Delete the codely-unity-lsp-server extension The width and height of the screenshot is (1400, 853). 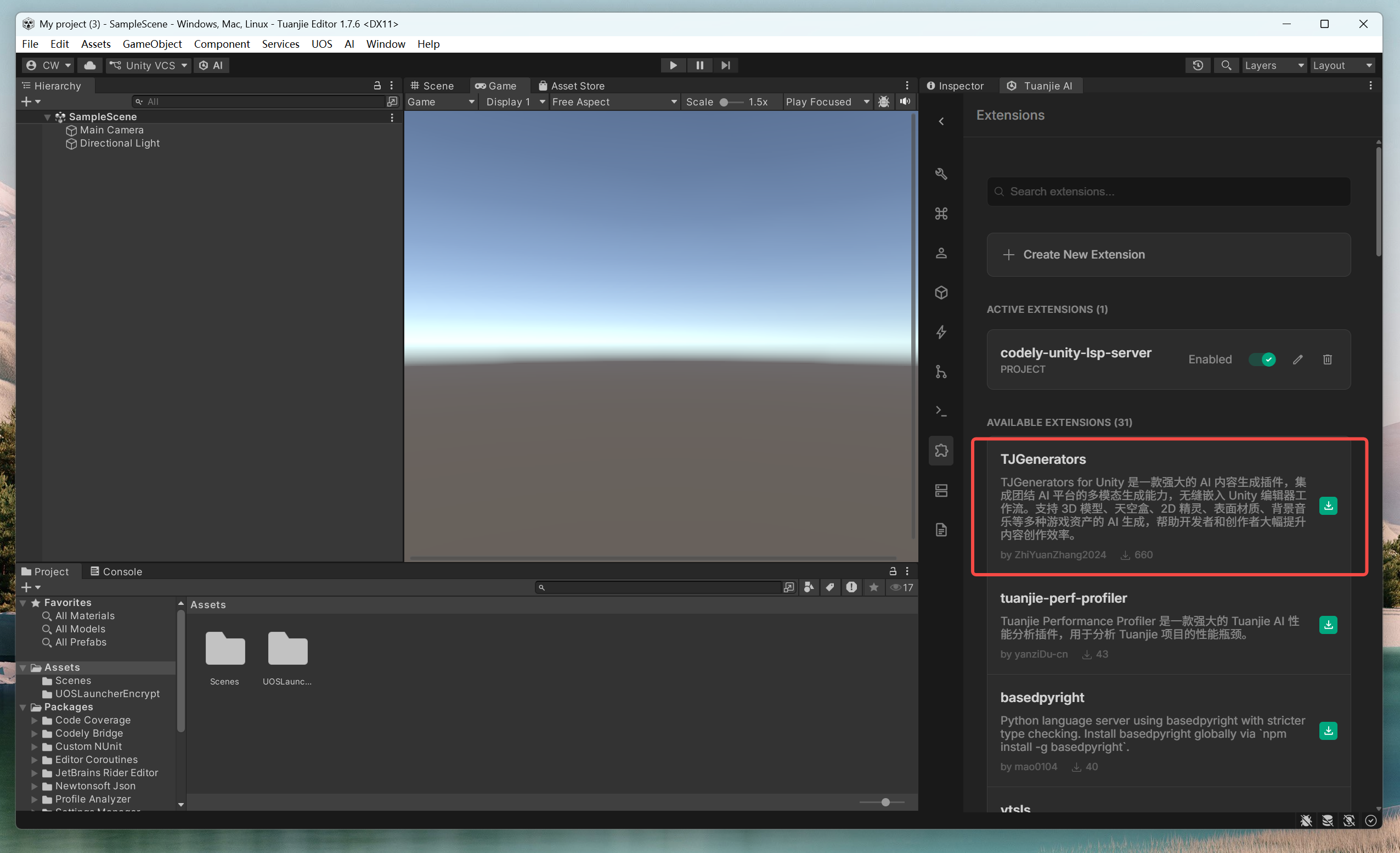(1327, 360)
